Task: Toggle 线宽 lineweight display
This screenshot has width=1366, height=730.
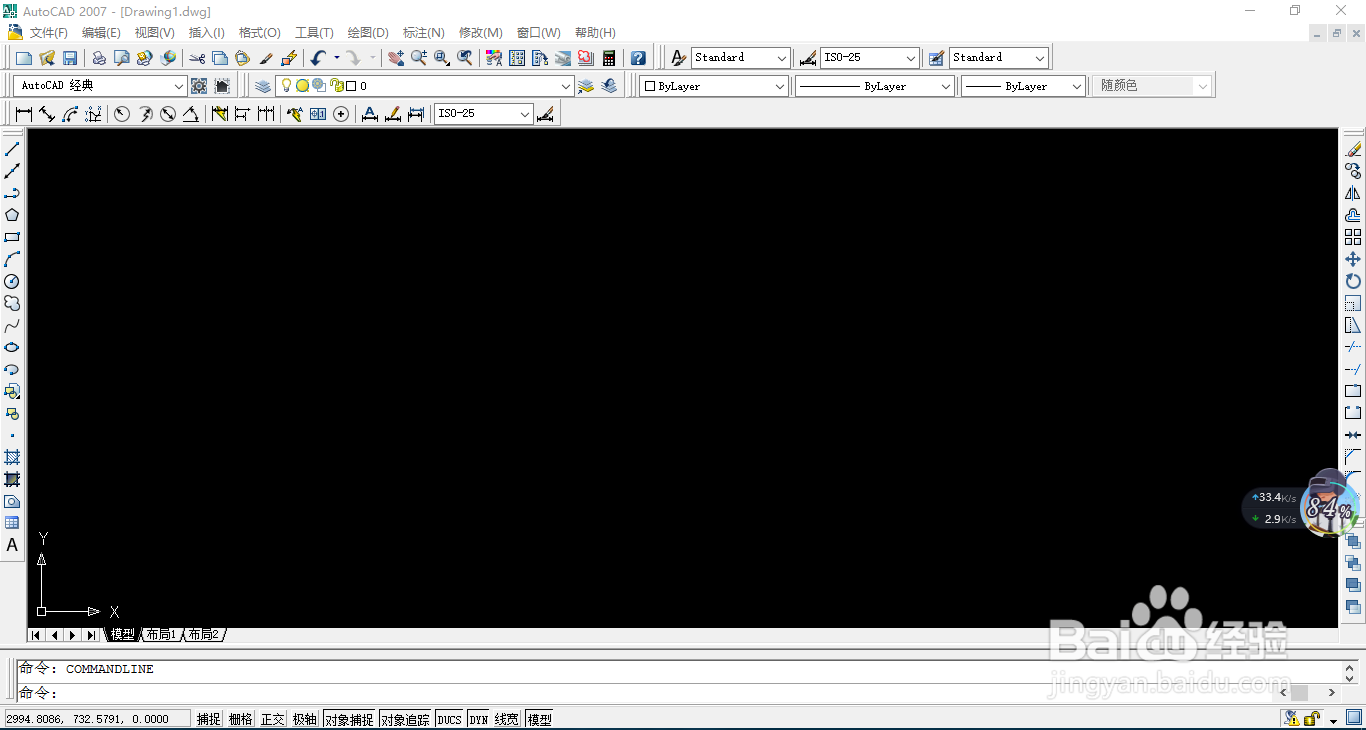Action: (x=507, y=719)
